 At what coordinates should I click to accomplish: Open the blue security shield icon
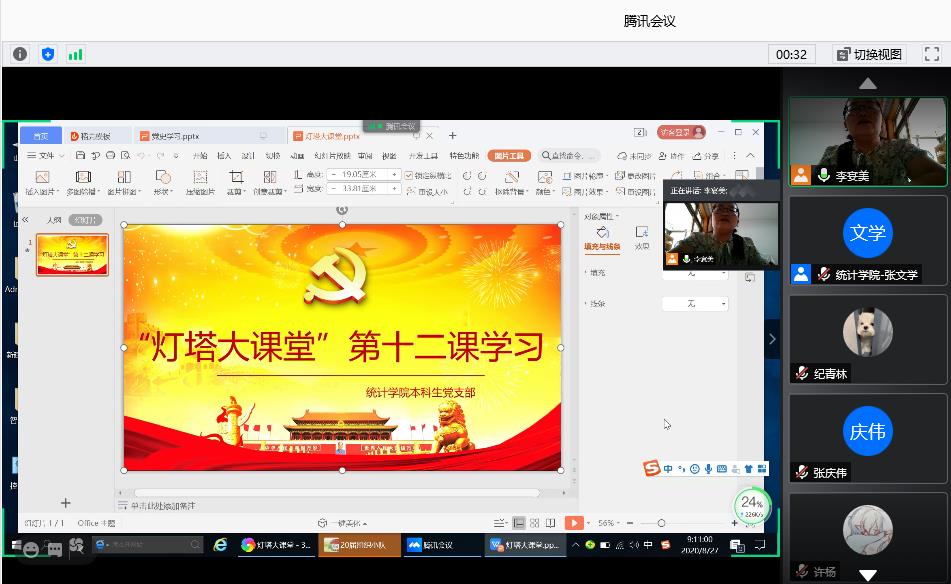48,55
